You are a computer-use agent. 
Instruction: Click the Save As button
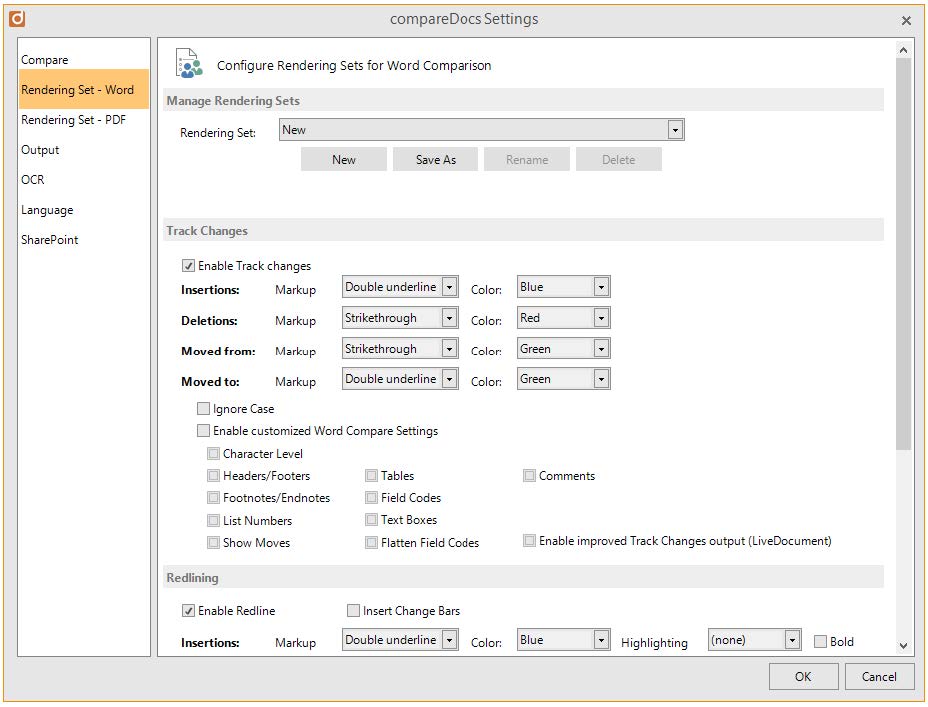(435, 159)
